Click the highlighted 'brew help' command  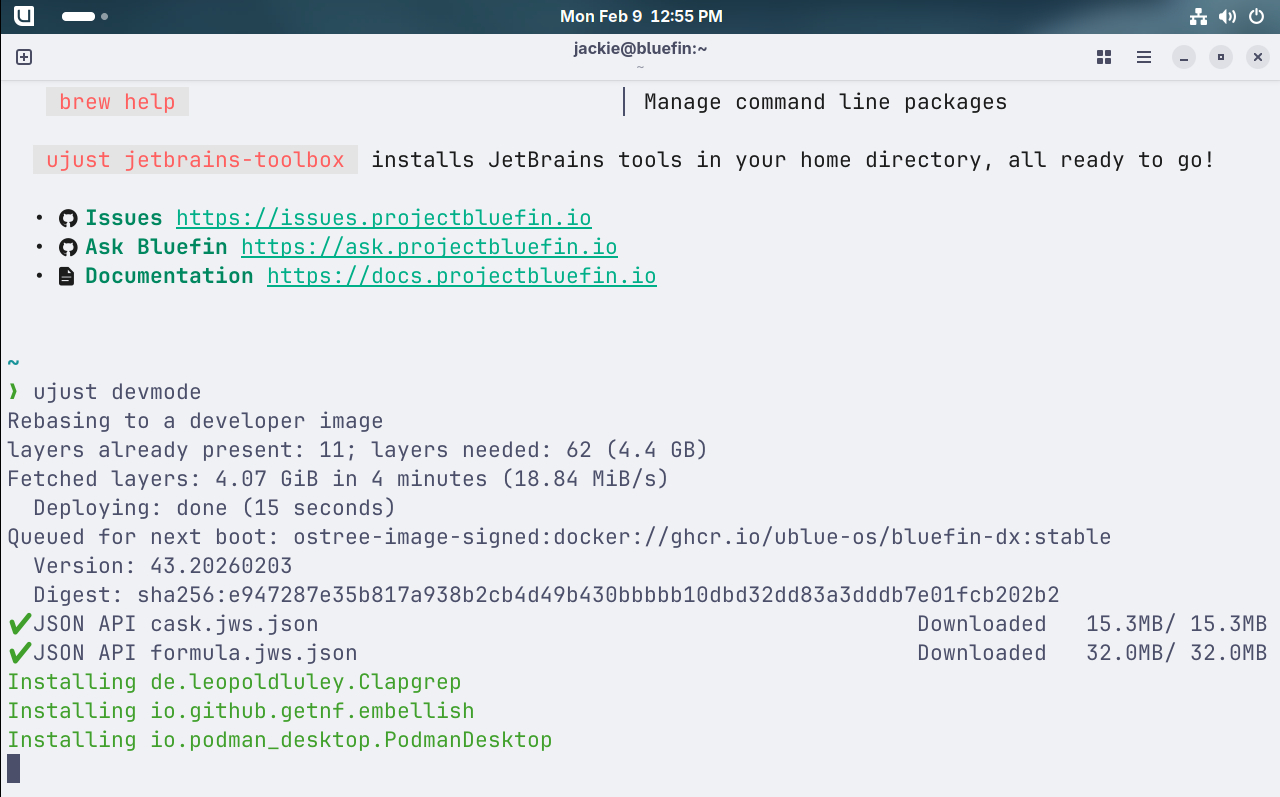click(x=117, y=102)
